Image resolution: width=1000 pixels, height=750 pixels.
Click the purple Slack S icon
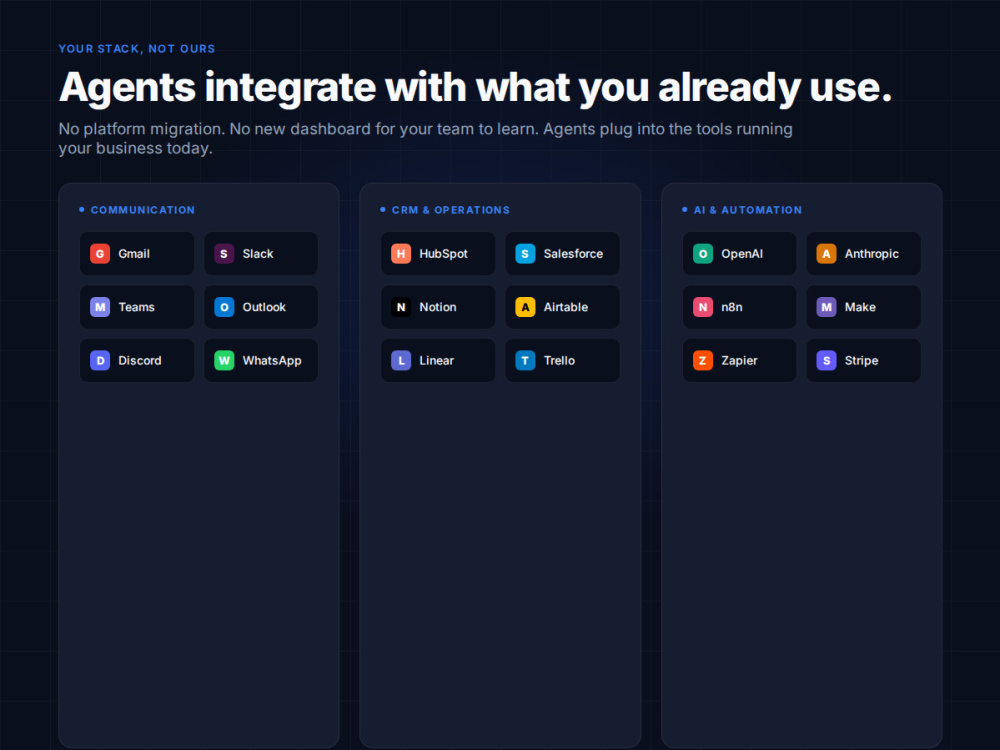click(x=224, y=254)
